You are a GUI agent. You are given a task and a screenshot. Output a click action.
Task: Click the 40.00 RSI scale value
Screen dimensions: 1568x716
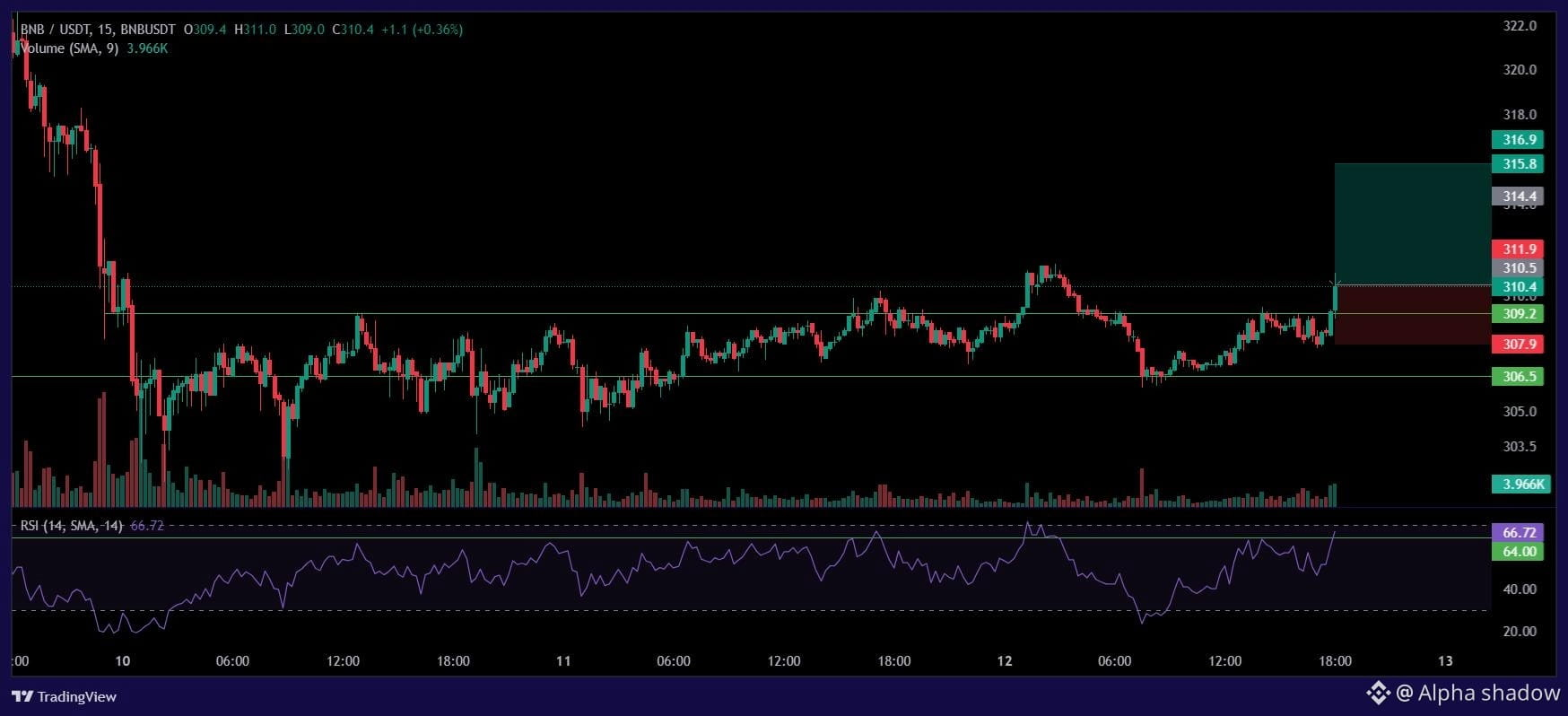1520,589
